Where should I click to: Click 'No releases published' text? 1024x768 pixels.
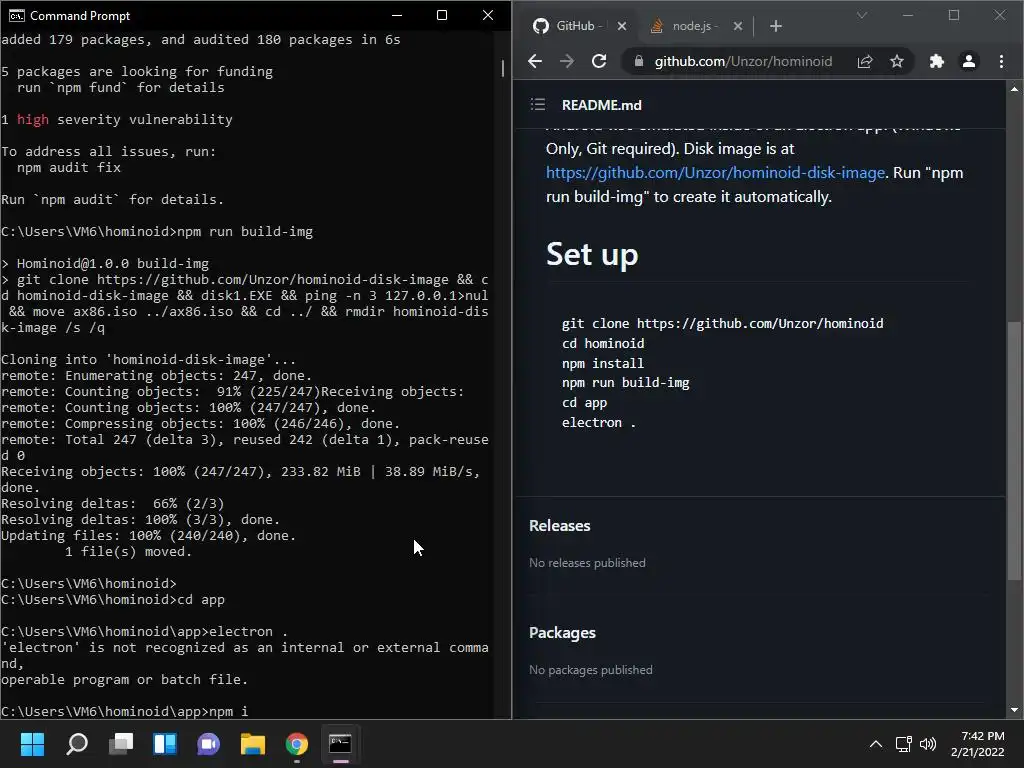tap(587, 563)
